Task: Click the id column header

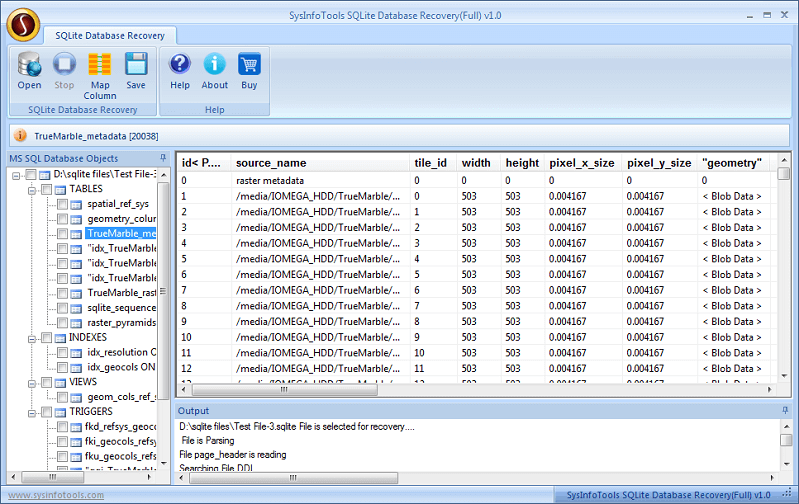Action: 204,163
